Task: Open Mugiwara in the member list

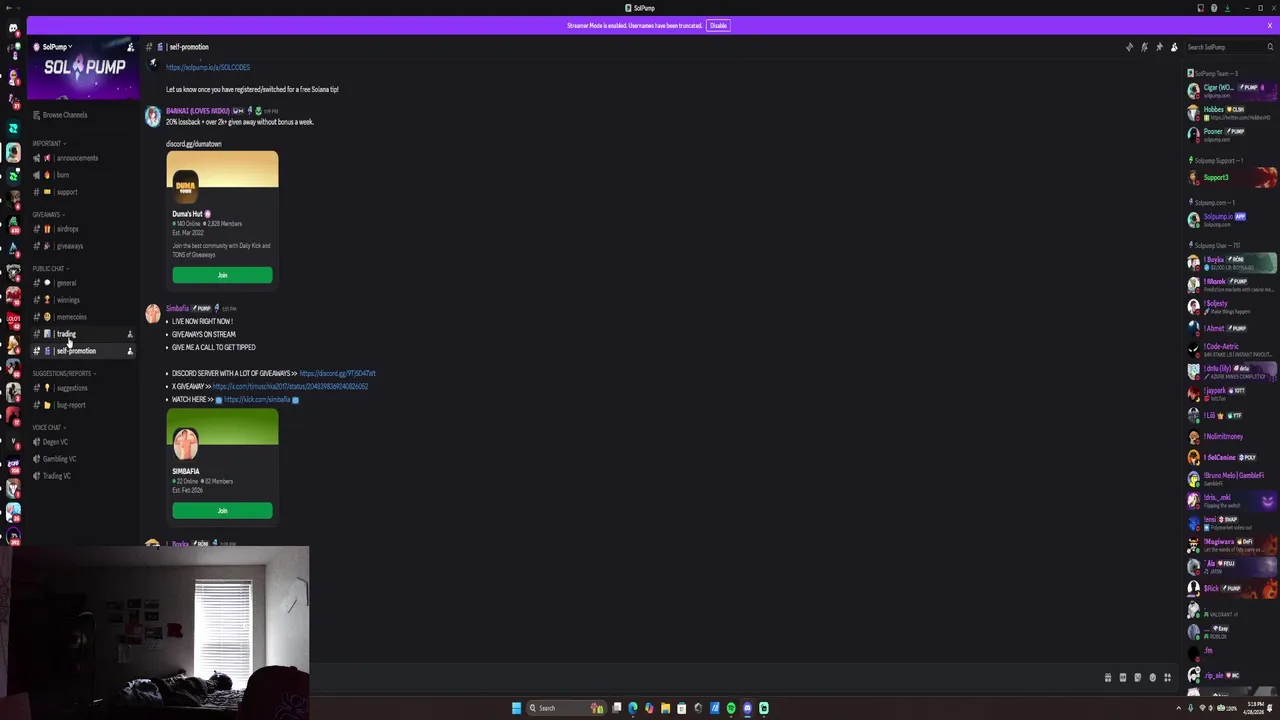Action: coord(1232,545)
